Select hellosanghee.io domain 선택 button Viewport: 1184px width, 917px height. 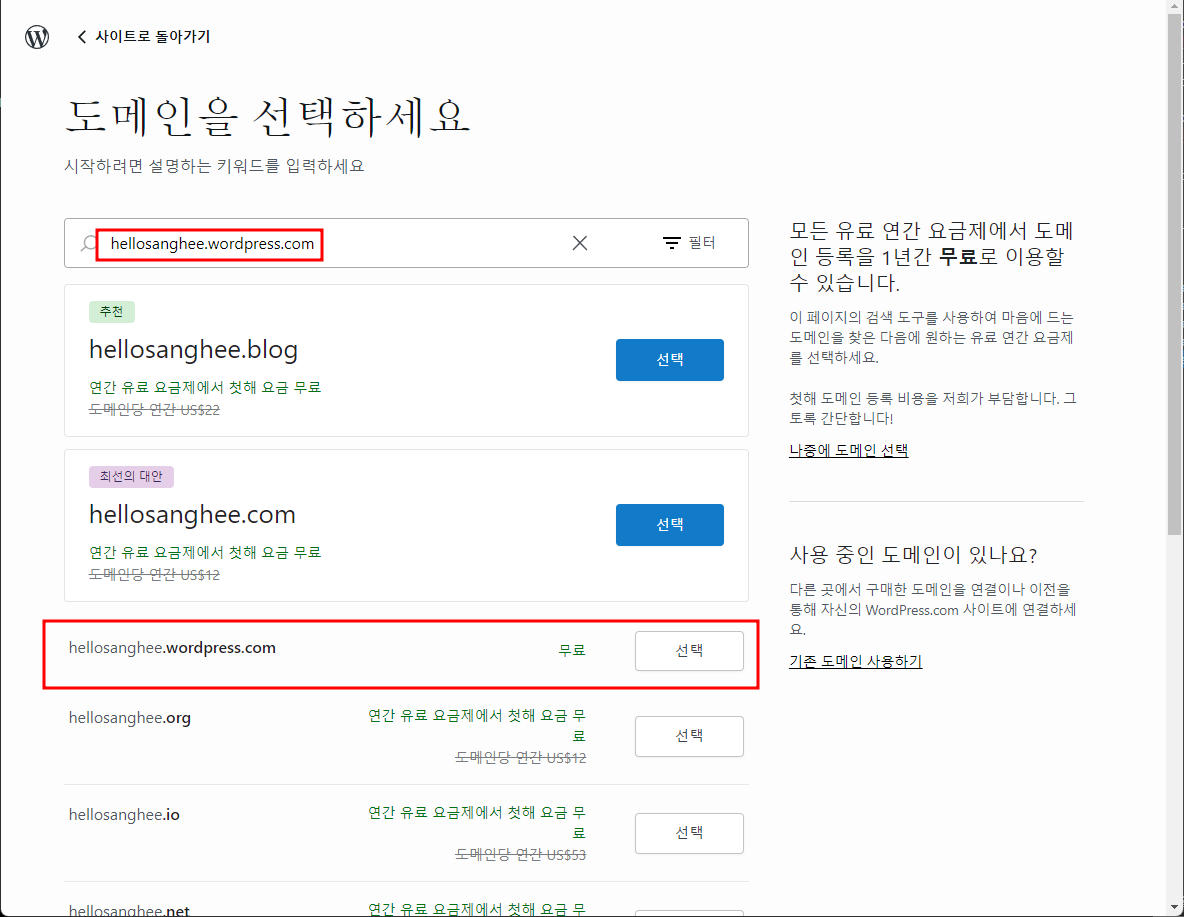pyautogui.click(x=689, y=832)
